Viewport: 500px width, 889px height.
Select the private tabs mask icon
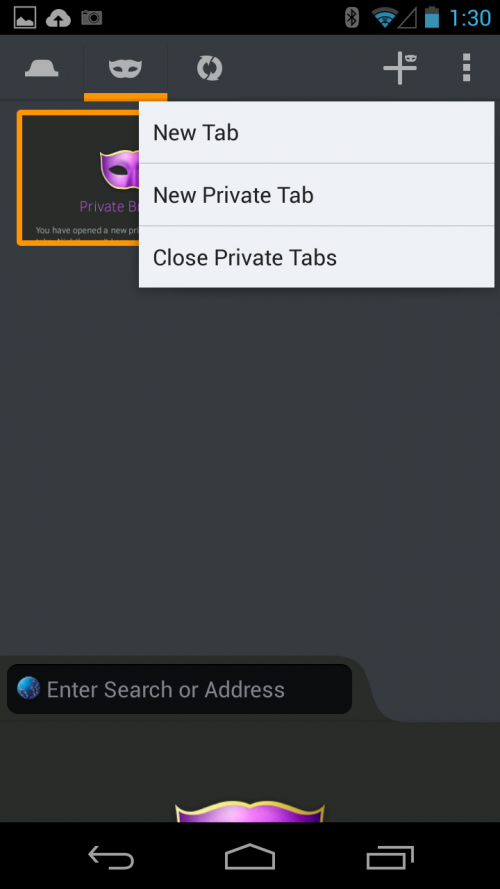pos(125,69)
